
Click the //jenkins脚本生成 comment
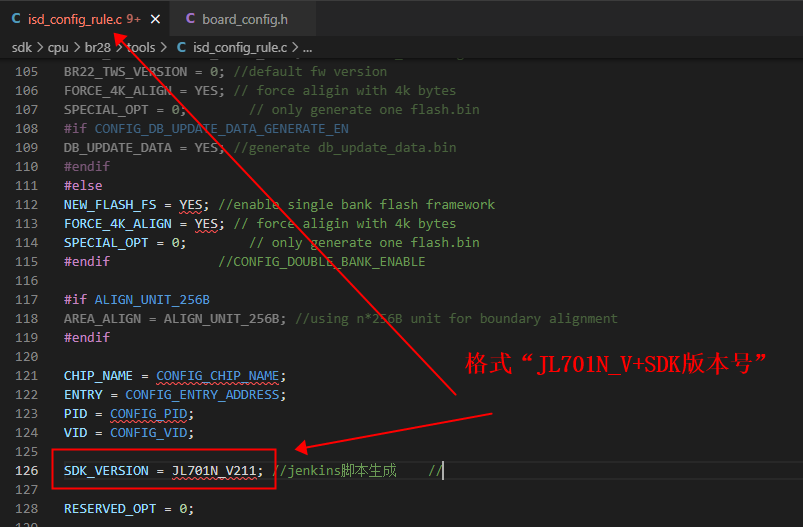pos(334,471)
